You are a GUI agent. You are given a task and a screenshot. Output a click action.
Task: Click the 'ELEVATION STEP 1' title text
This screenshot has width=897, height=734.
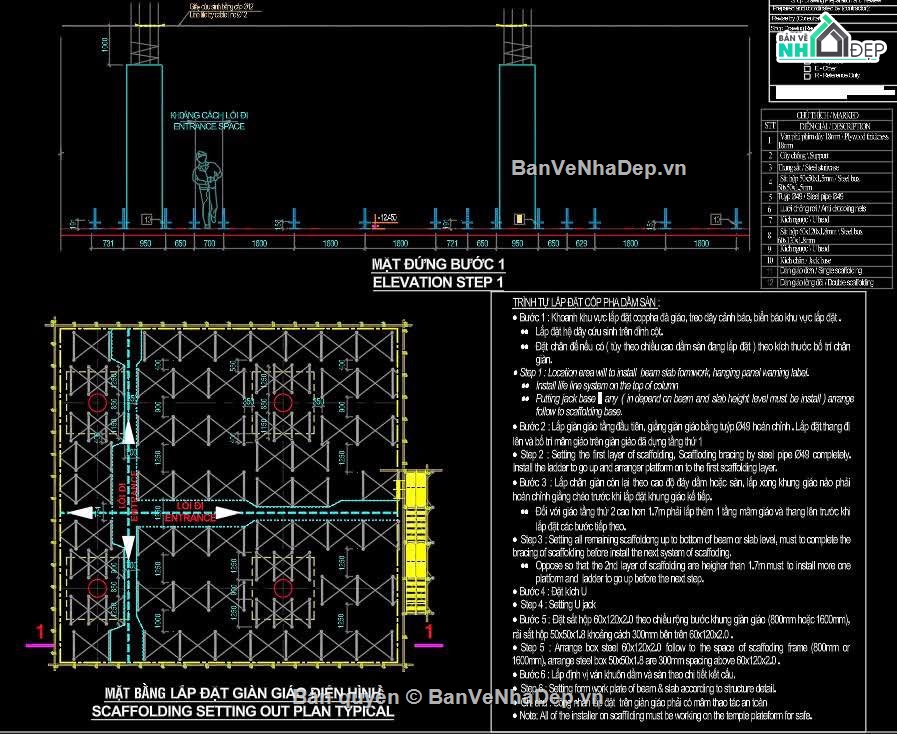coord(438,282)
